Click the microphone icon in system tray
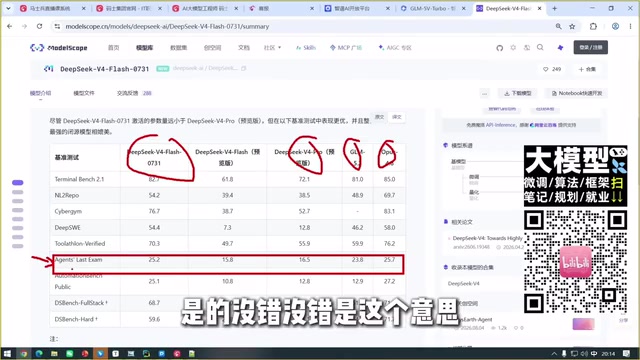The height and width of the screenshot is (360, 640). tap(564, 353)
